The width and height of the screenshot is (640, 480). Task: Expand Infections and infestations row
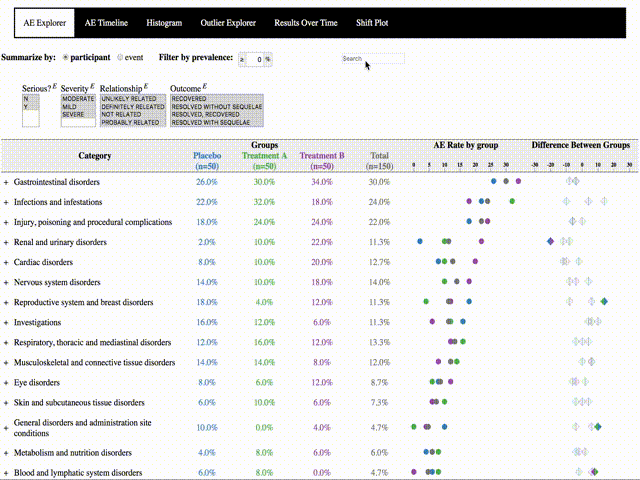(x=6, y=202)
